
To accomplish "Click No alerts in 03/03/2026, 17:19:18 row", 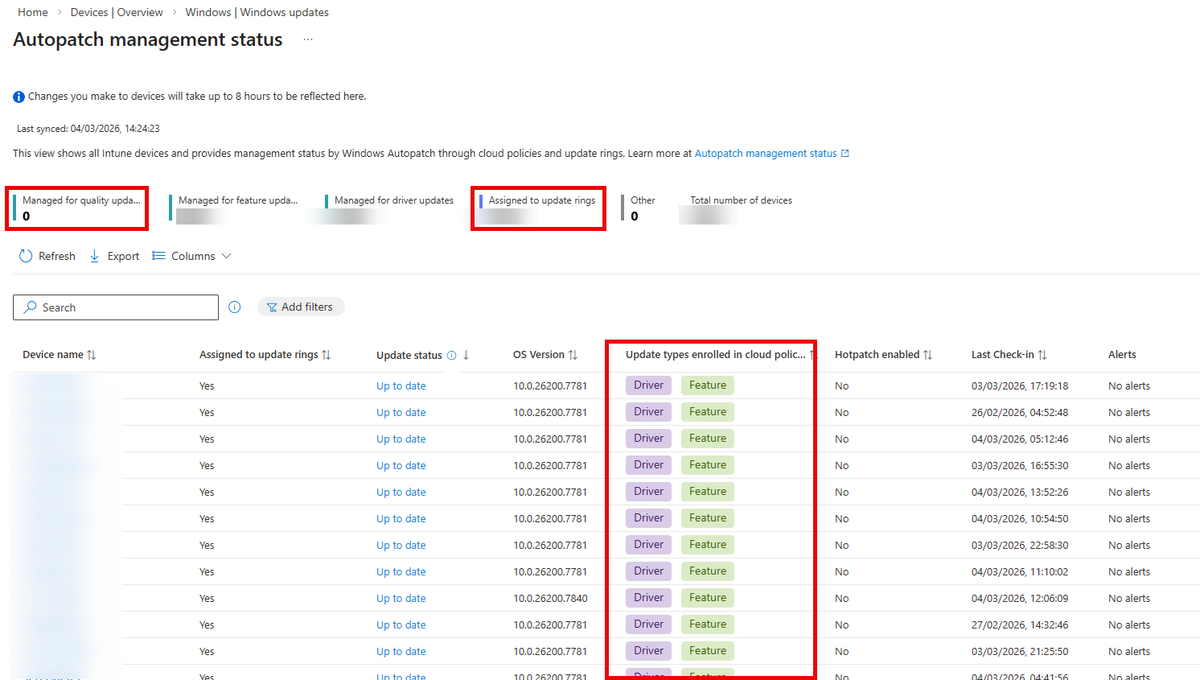I will tap(1129, 386).
